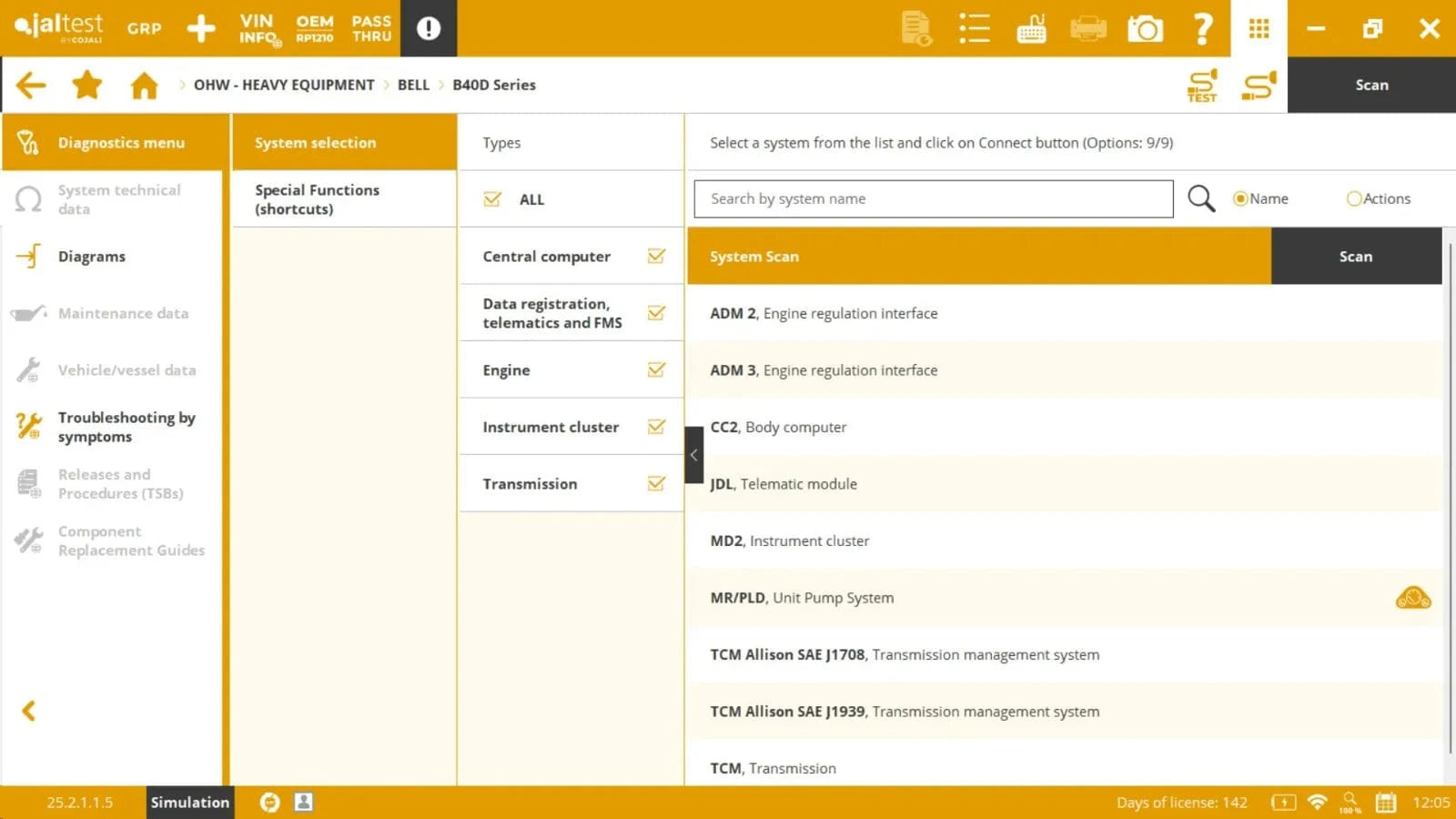
Task: Click the cable connection icon
Action: point(1259,86)
